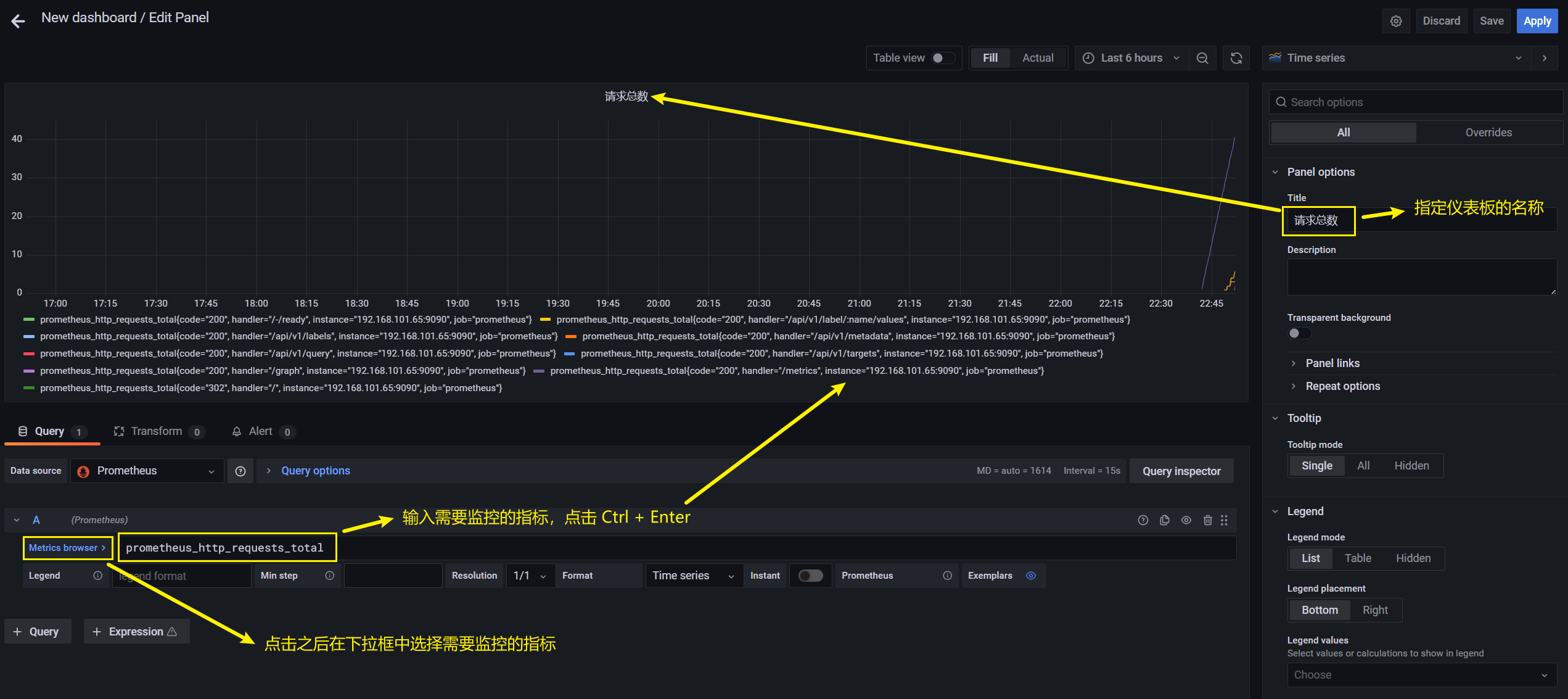Viewport: 1568px width, 699px height.
Task: Click drag handle icon on query A
Action: point(1225,520)
